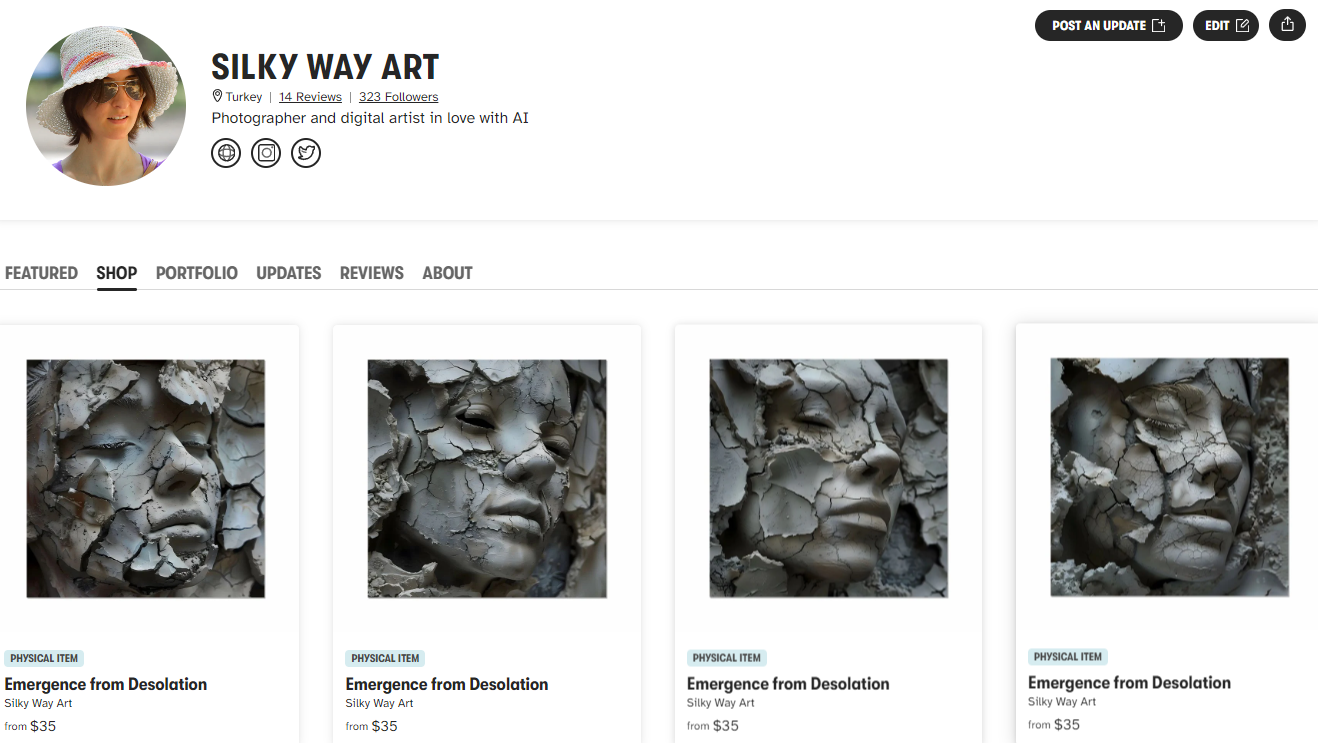Open the first cracked face artwork thumbnail
The image size is (1318, 743).
click(x=146, y=479)
